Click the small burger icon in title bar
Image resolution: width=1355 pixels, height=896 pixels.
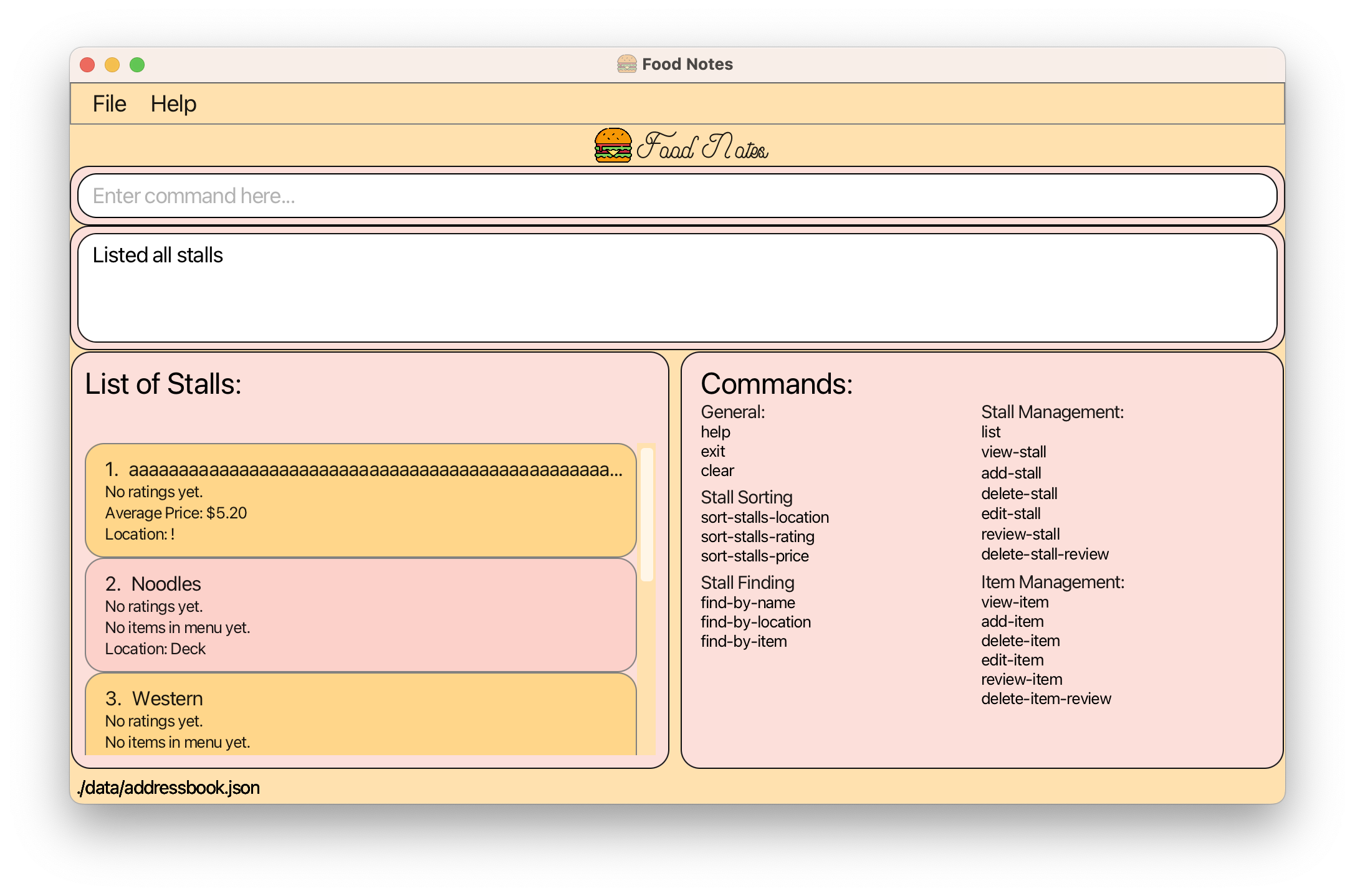coord(626,64)
